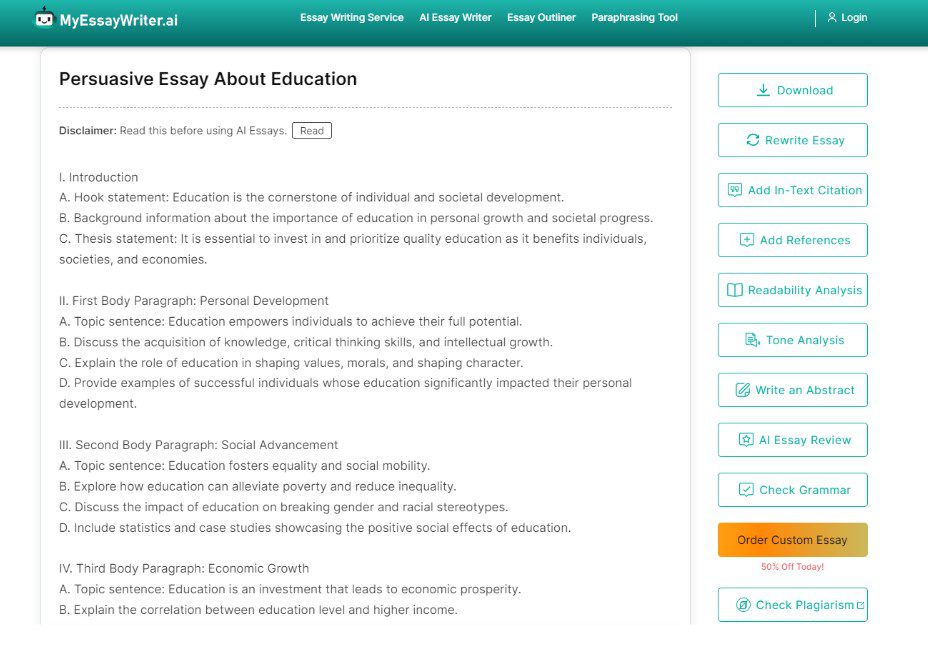Go to the Essay Outliner tool

(541, 18)
